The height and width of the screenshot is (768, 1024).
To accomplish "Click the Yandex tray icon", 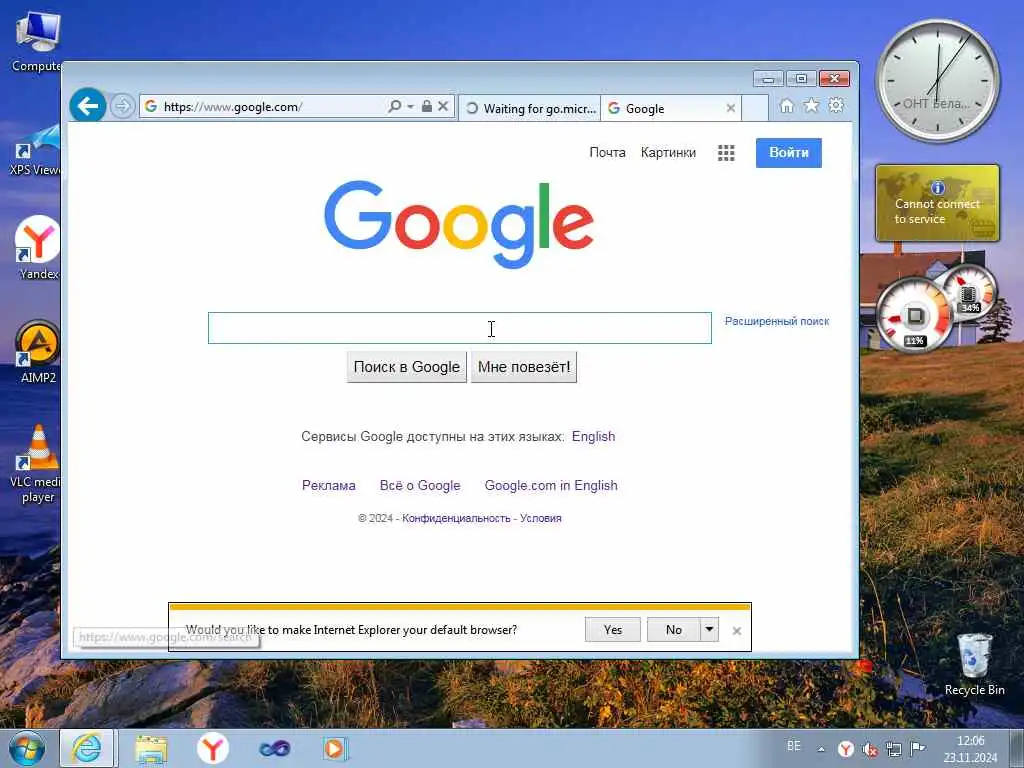I will (846, 749).
